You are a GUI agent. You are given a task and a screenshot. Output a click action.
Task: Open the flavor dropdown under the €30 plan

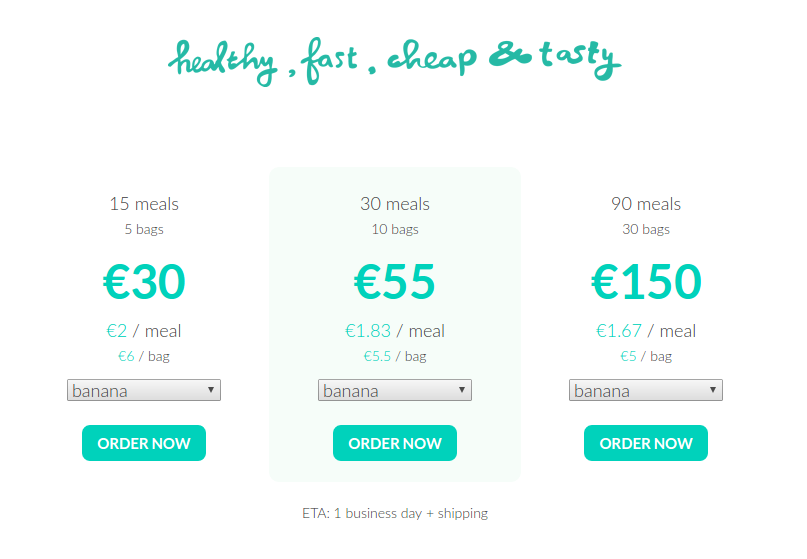point(144,390)
